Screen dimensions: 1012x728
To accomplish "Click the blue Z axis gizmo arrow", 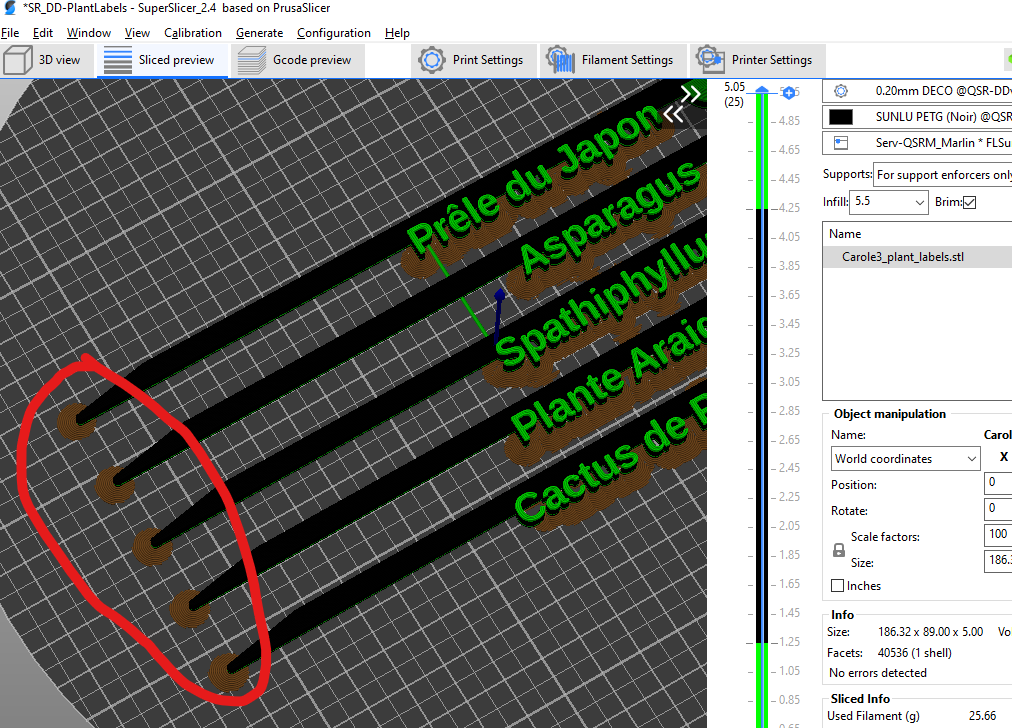I will point(499,297).
